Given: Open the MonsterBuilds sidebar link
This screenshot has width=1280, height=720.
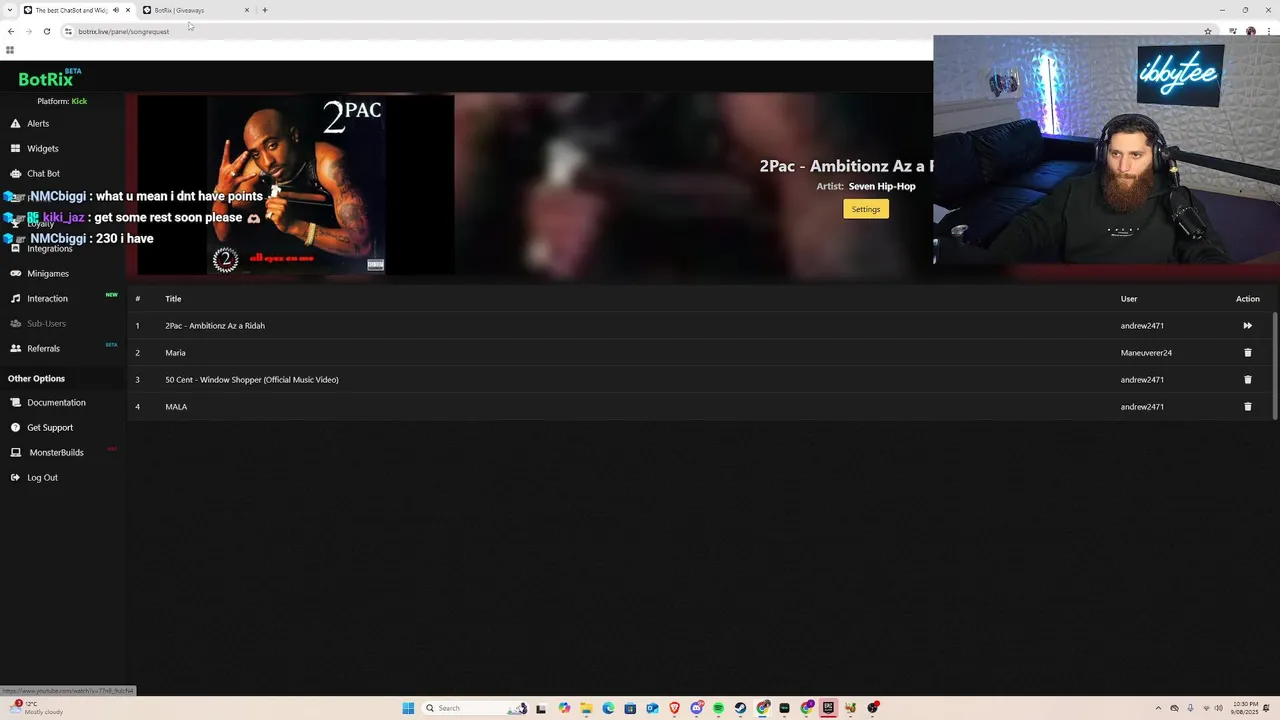Looking at the screenshot, I should coord(56,452).
